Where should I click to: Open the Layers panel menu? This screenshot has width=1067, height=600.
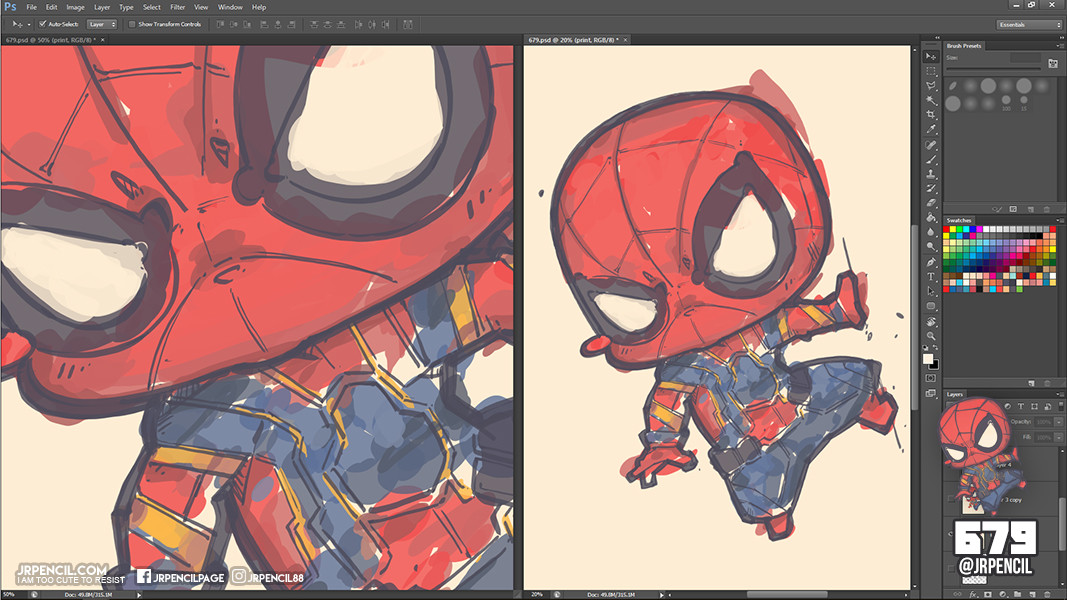point(1060,394)
